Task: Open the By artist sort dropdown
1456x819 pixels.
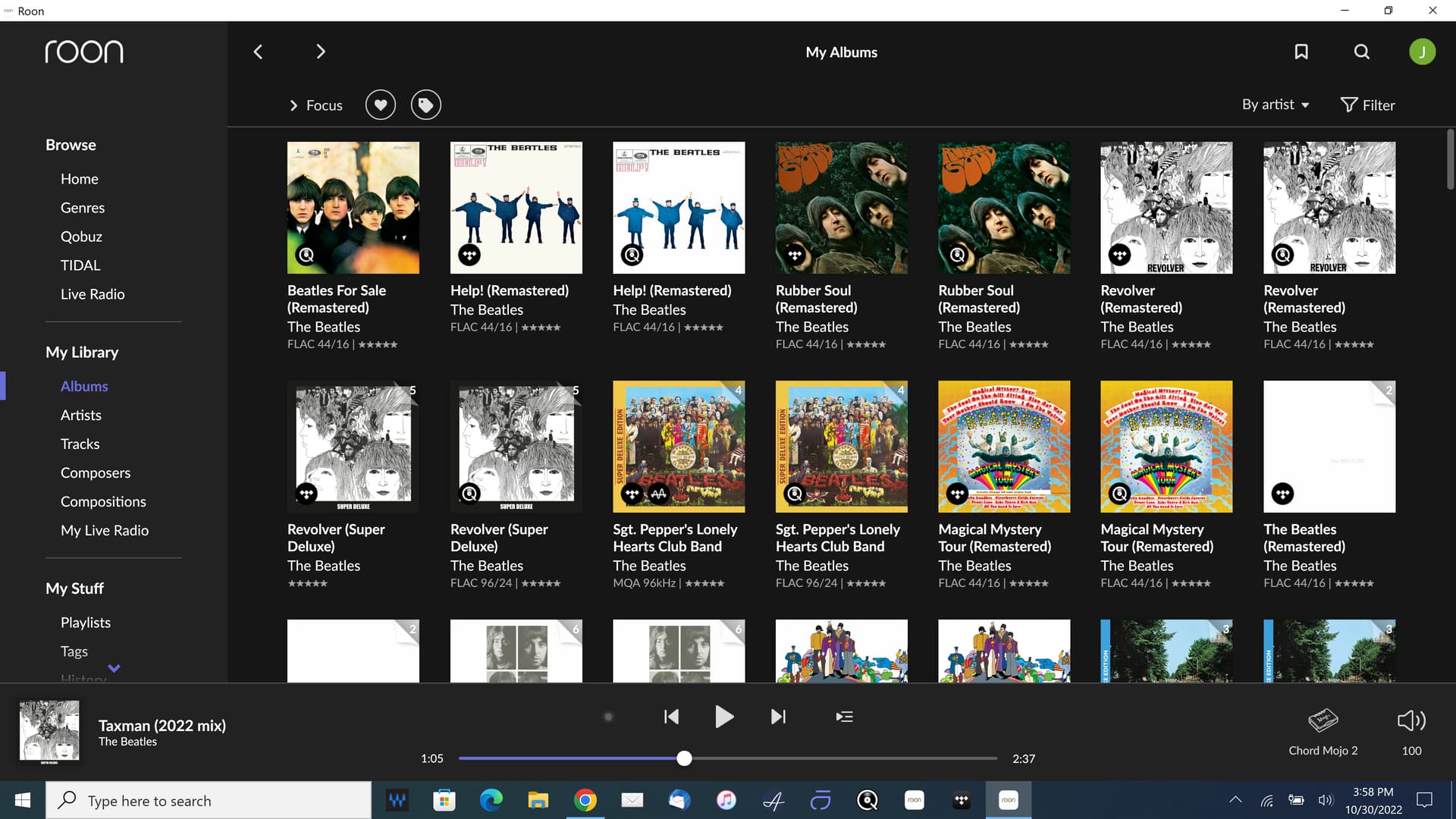Action: pyautogui.click(x=1276, y=105)
